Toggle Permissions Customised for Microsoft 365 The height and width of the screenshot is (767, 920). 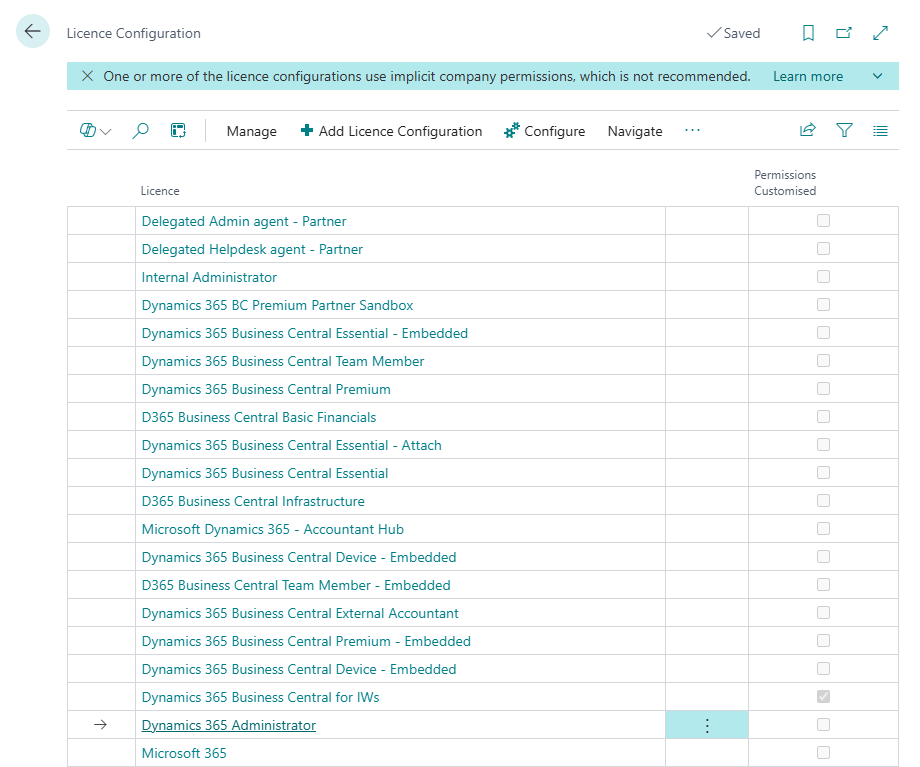point(823,752)
